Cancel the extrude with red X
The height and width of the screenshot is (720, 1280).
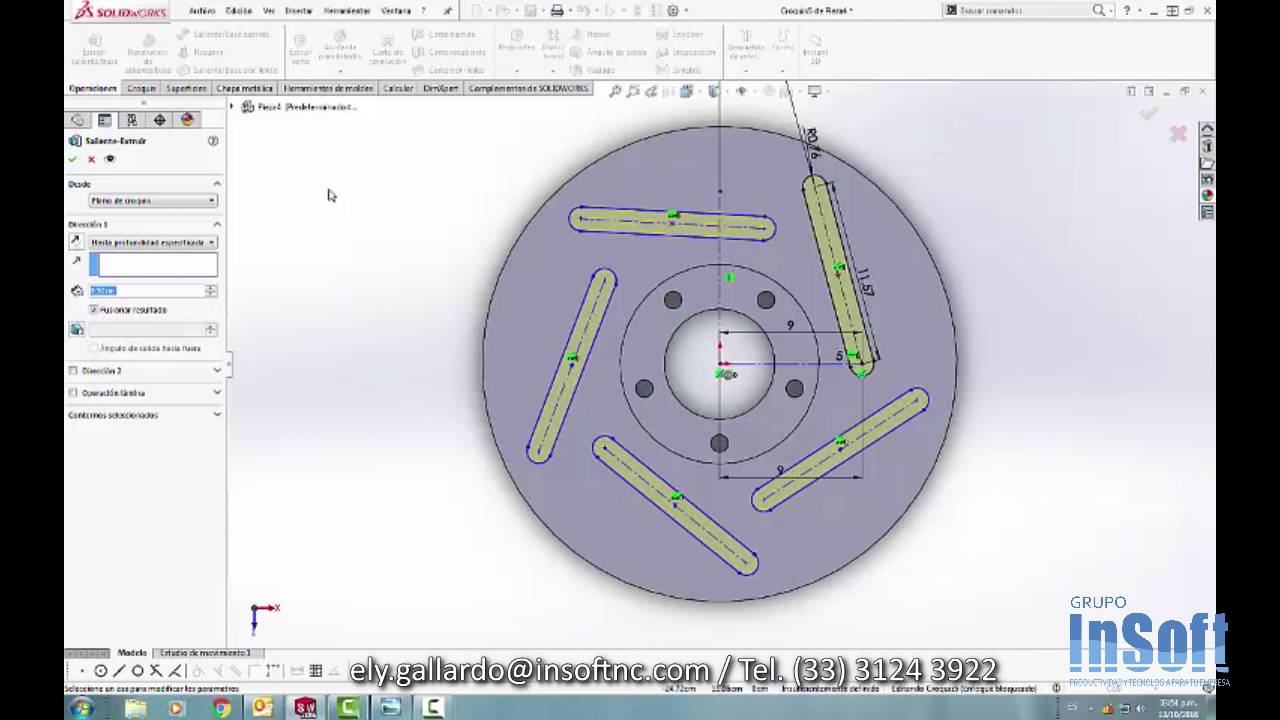coord(91,159)
